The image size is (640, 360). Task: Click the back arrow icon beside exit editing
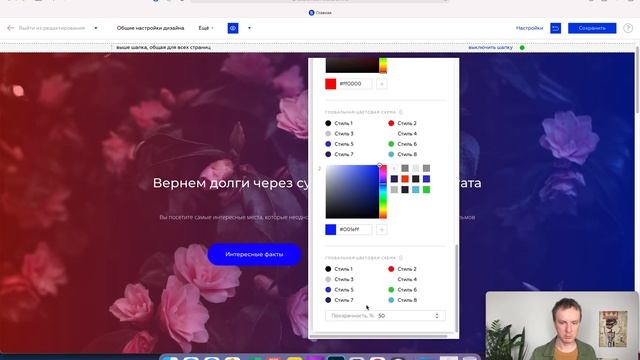click(11, 28)
